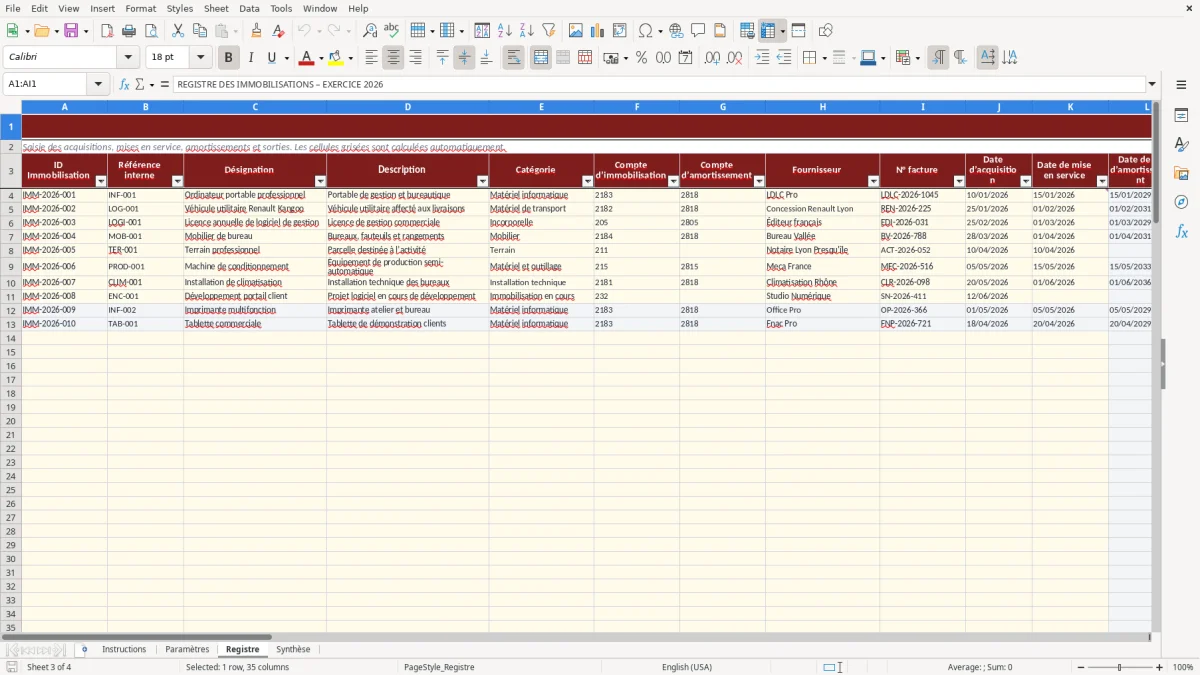Click Format as Date icon
Viewport: 1200px width, 675px height.
[685, 58]
